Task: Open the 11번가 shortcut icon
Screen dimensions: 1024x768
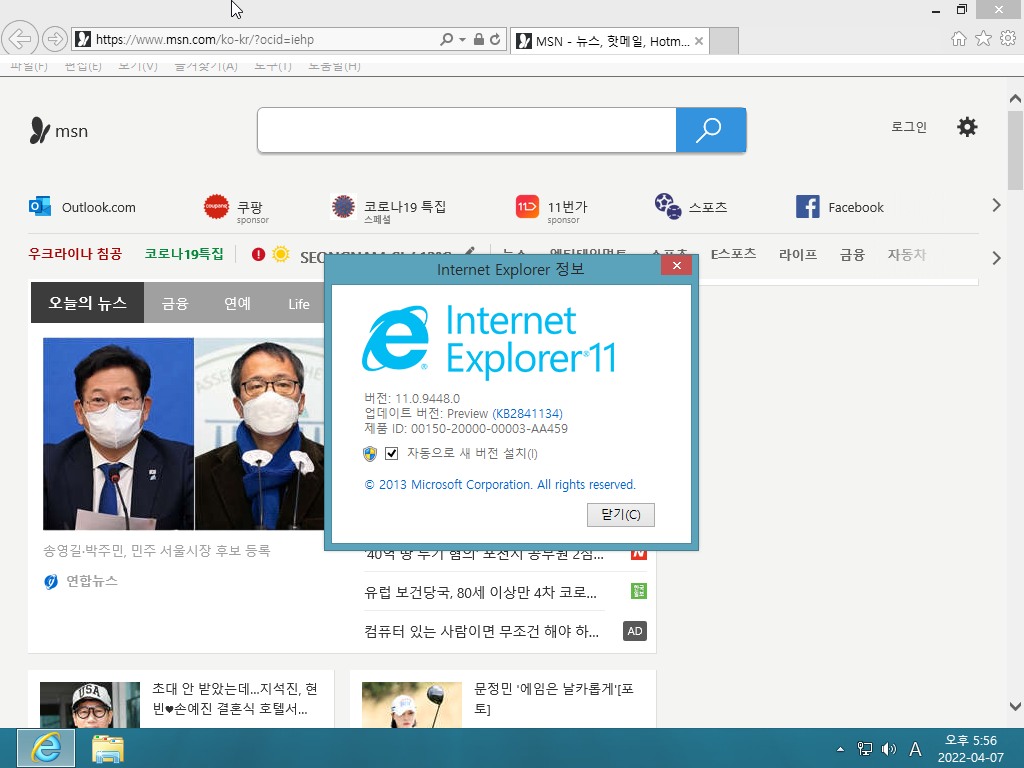Action: 527,206
